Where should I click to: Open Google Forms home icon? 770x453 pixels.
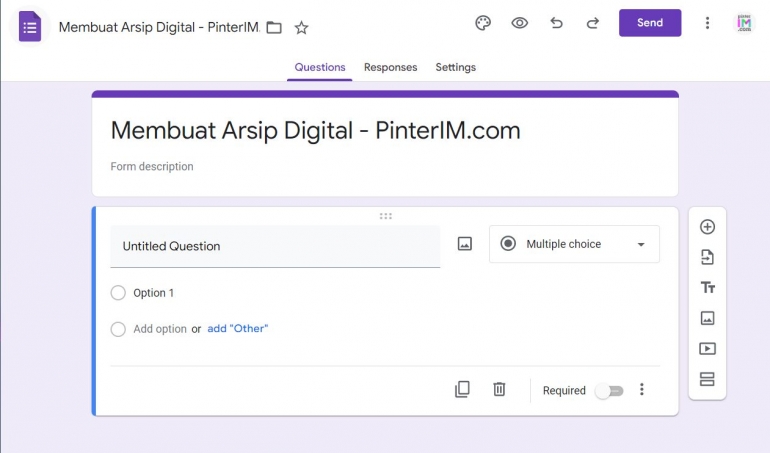[30, 27]
